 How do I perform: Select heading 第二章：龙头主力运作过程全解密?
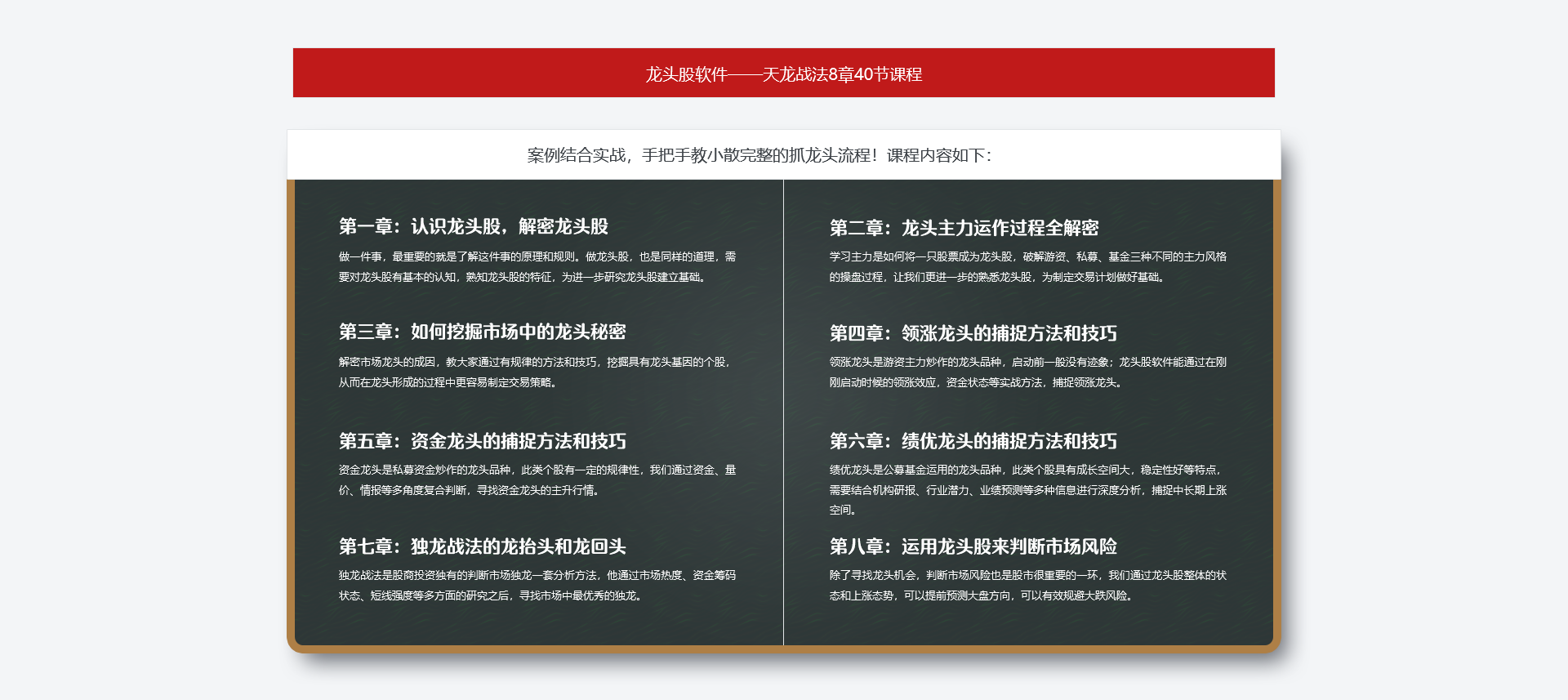964,228
